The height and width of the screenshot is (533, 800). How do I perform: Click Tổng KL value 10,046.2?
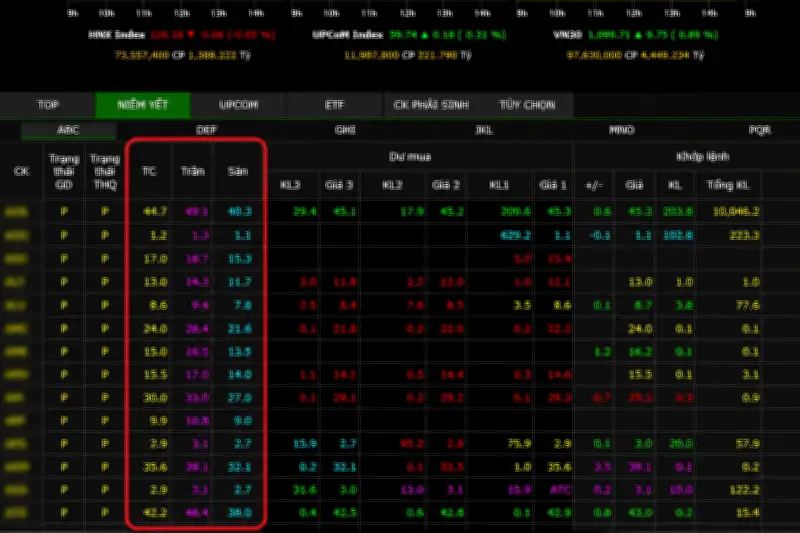tap(736, 212)
